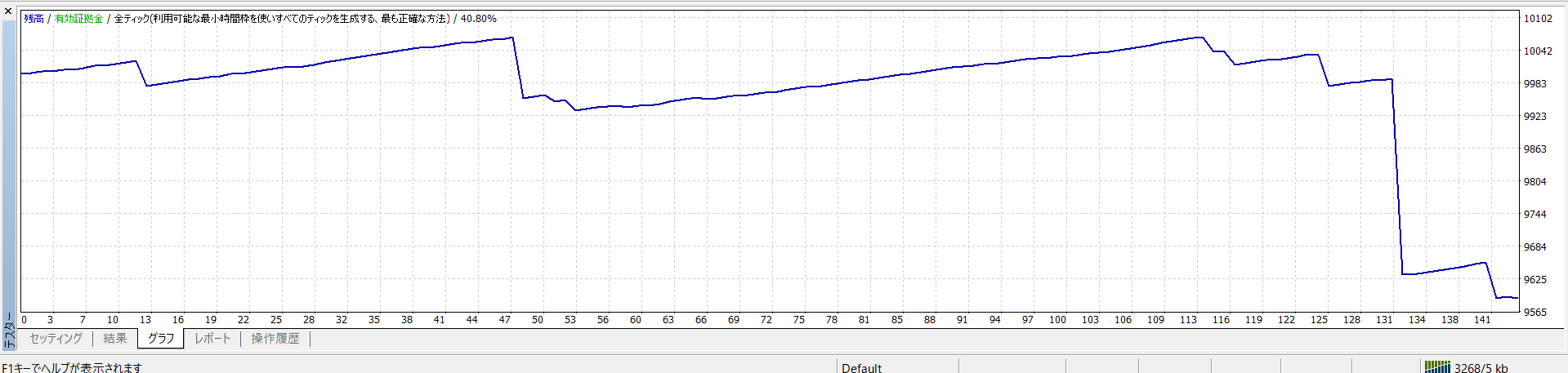Click the 全ティック model description text
This screenshot has width=1568, height=373.
click(282, 19)
